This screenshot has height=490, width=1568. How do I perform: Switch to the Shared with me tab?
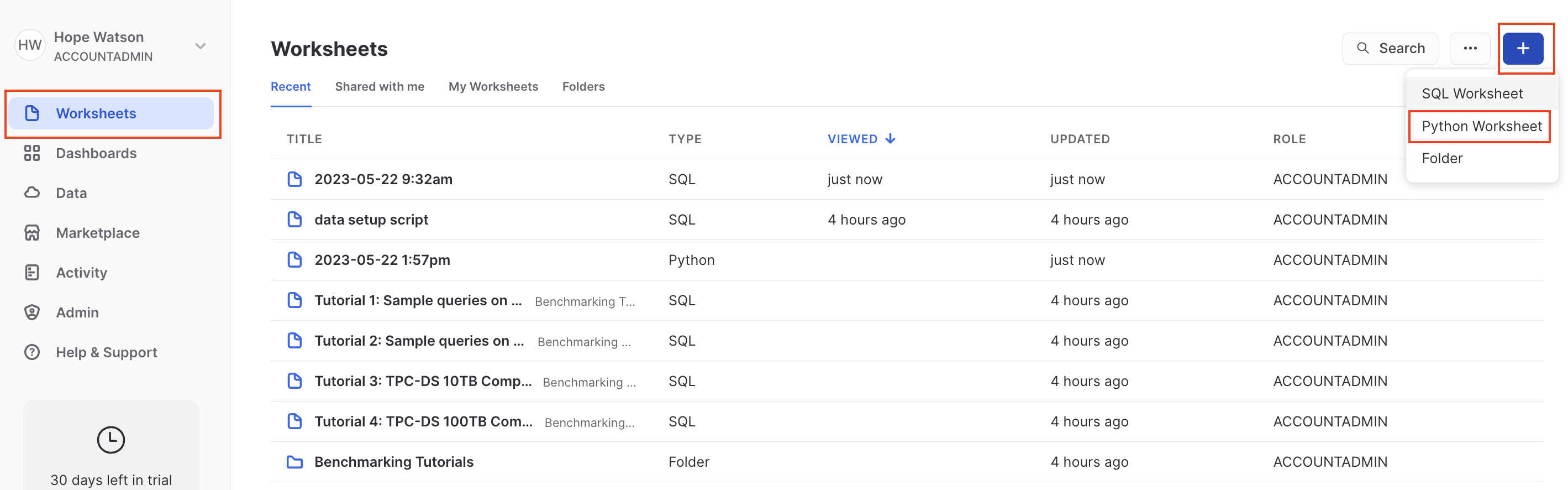(380, 86)
